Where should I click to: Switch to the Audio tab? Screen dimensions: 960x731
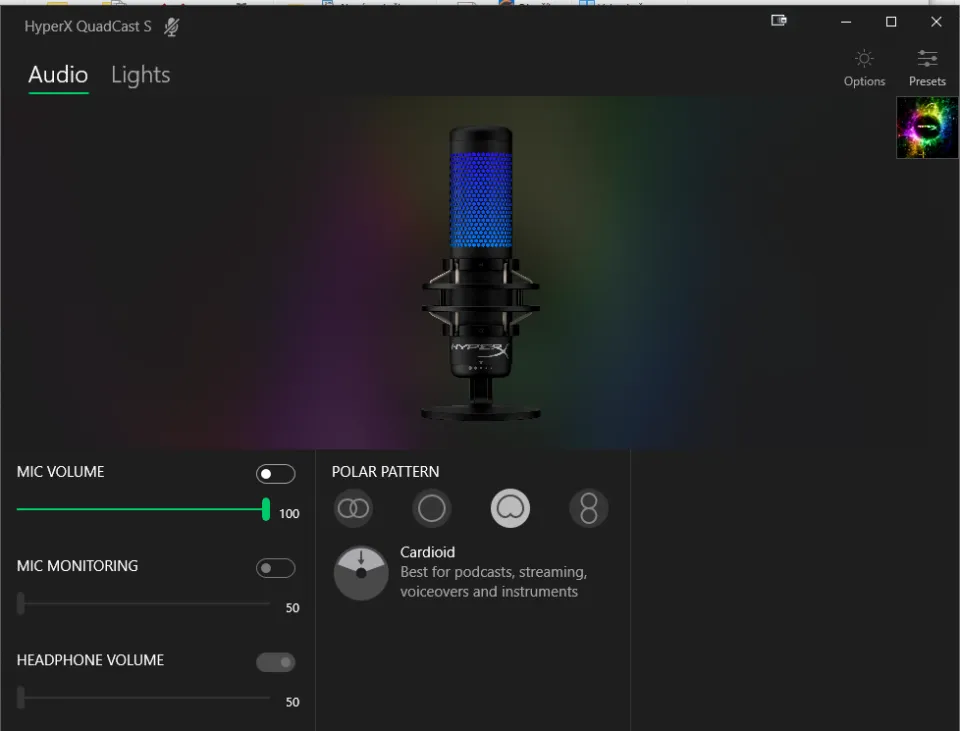(x=58, y=75)
